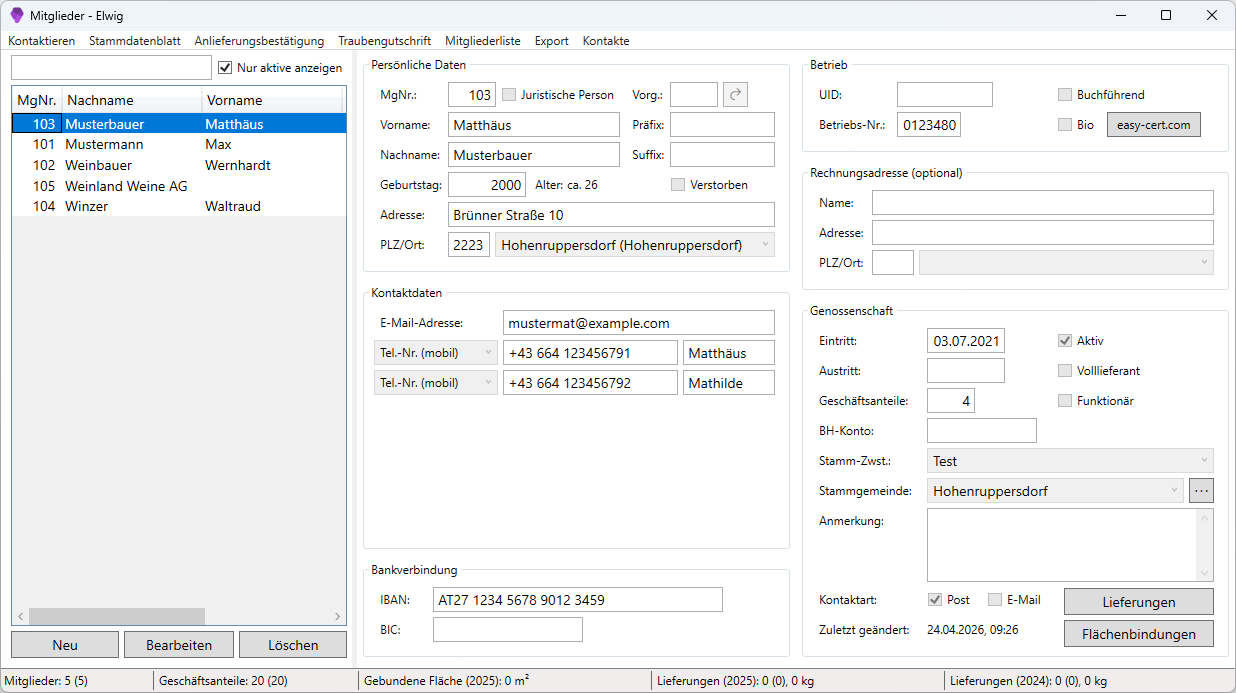Check the Volllieferant option
Viewport: 1236px width, 693px height.
coord(1065,371)
